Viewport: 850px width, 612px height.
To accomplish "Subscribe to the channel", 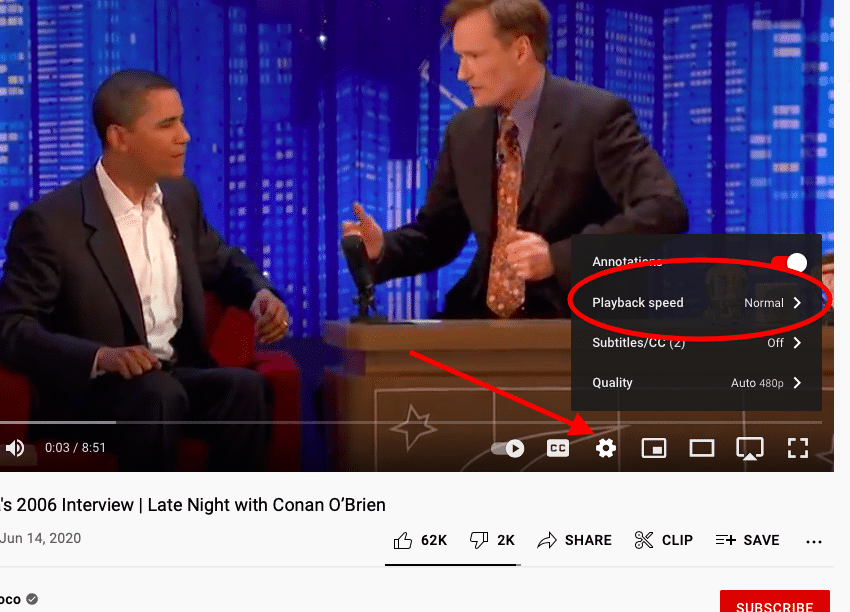I will (775, 602).
